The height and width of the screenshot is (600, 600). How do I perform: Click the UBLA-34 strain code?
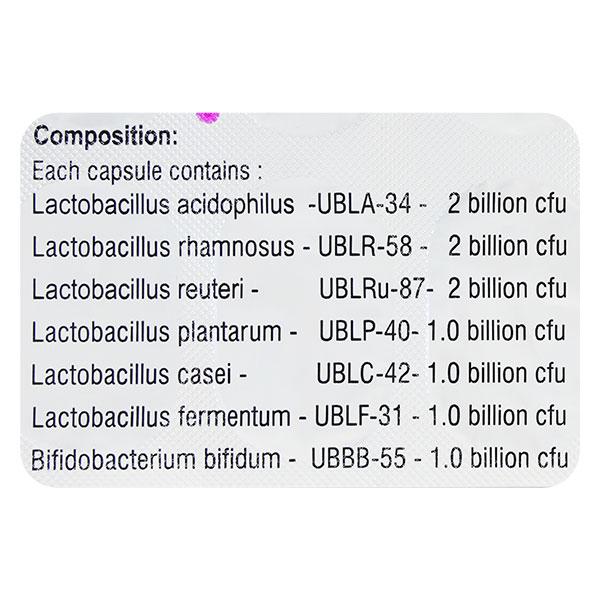[360, 205]
